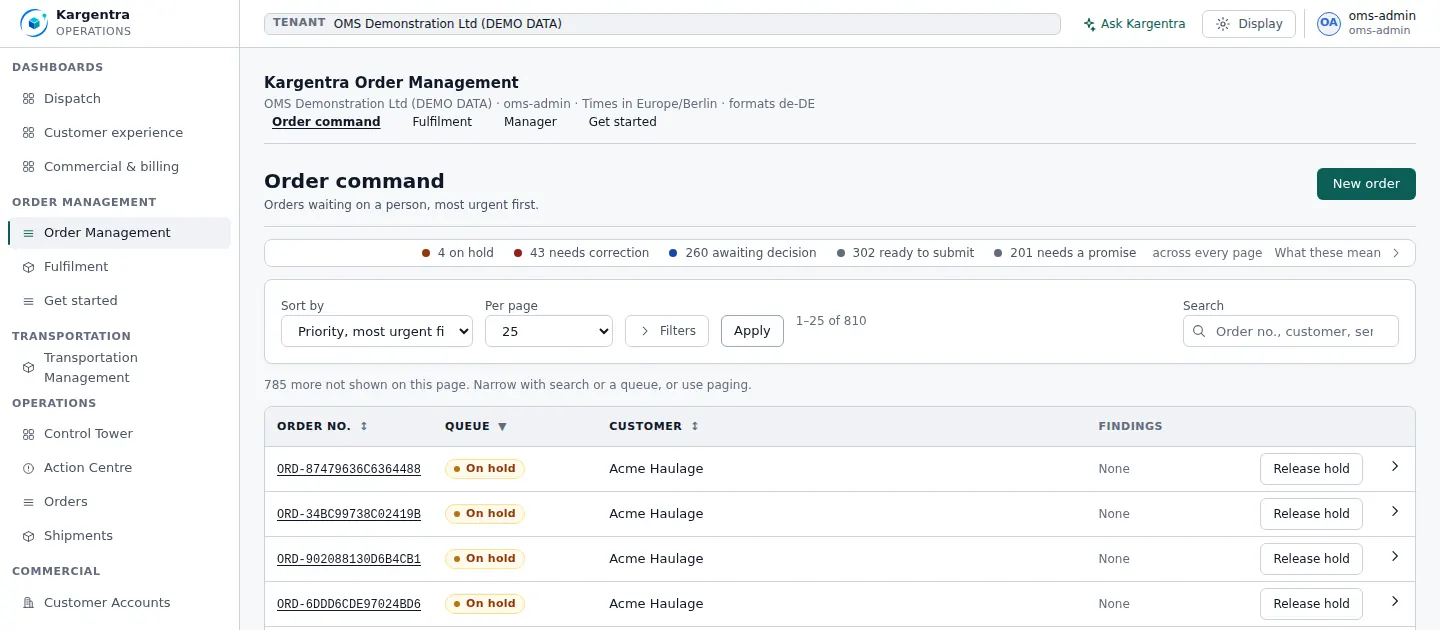The image size is (1440, 630).
Task: Expand the status summary bar chevron
Action: pos(1397,253)
